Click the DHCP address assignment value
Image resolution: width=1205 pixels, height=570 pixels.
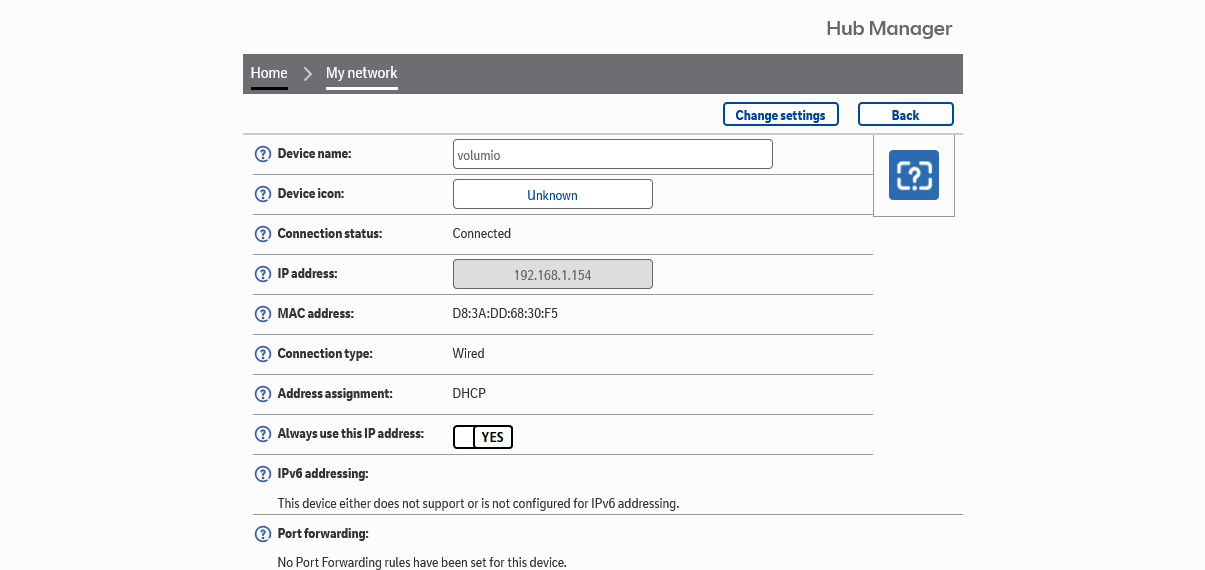click(469, 393)
